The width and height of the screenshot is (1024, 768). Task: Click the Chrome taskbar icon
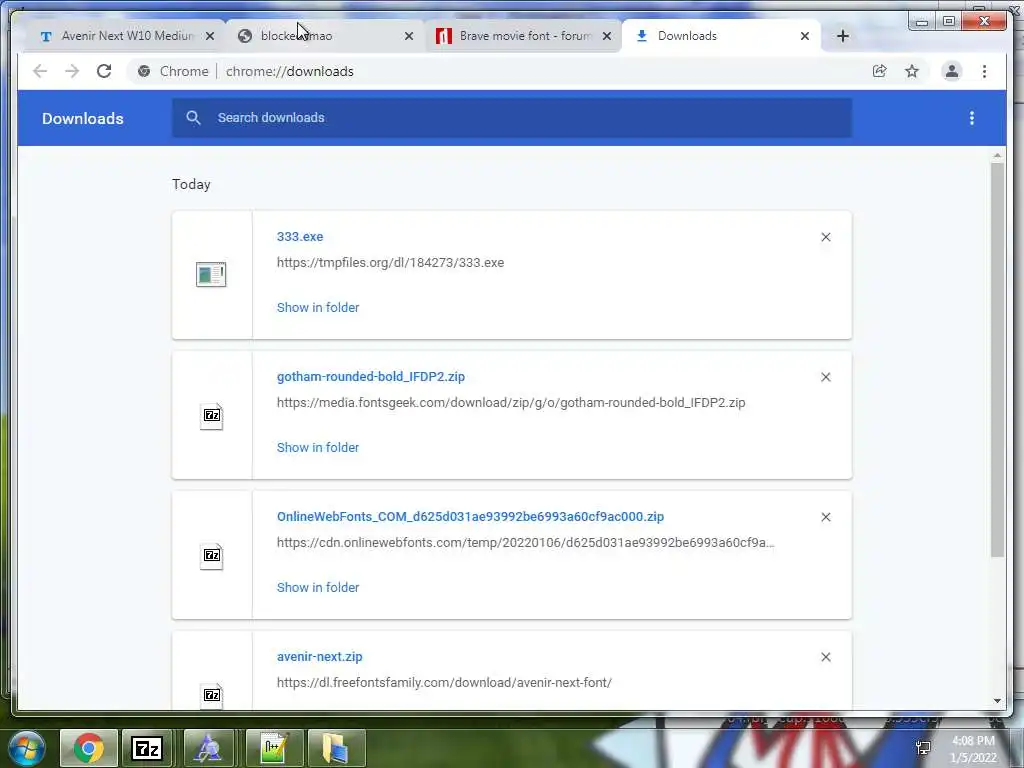(x=89, y=748)
